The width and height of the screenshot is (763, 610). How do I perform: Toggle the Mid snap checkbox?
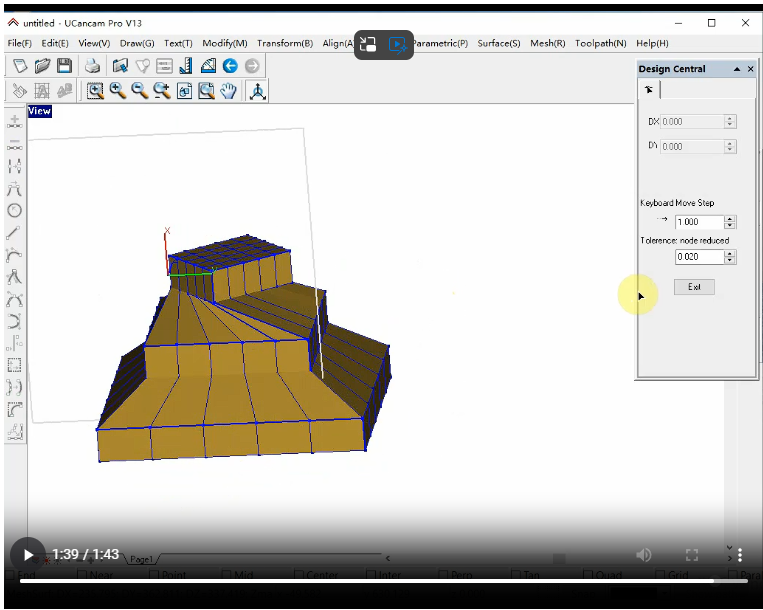pyautogui.click(x=226, y=575)
